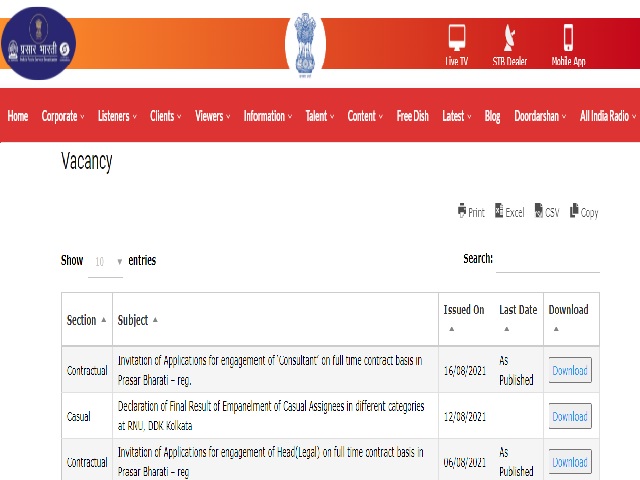Open the Blog page
Viewport: 640px width, 480px height.
492,116
